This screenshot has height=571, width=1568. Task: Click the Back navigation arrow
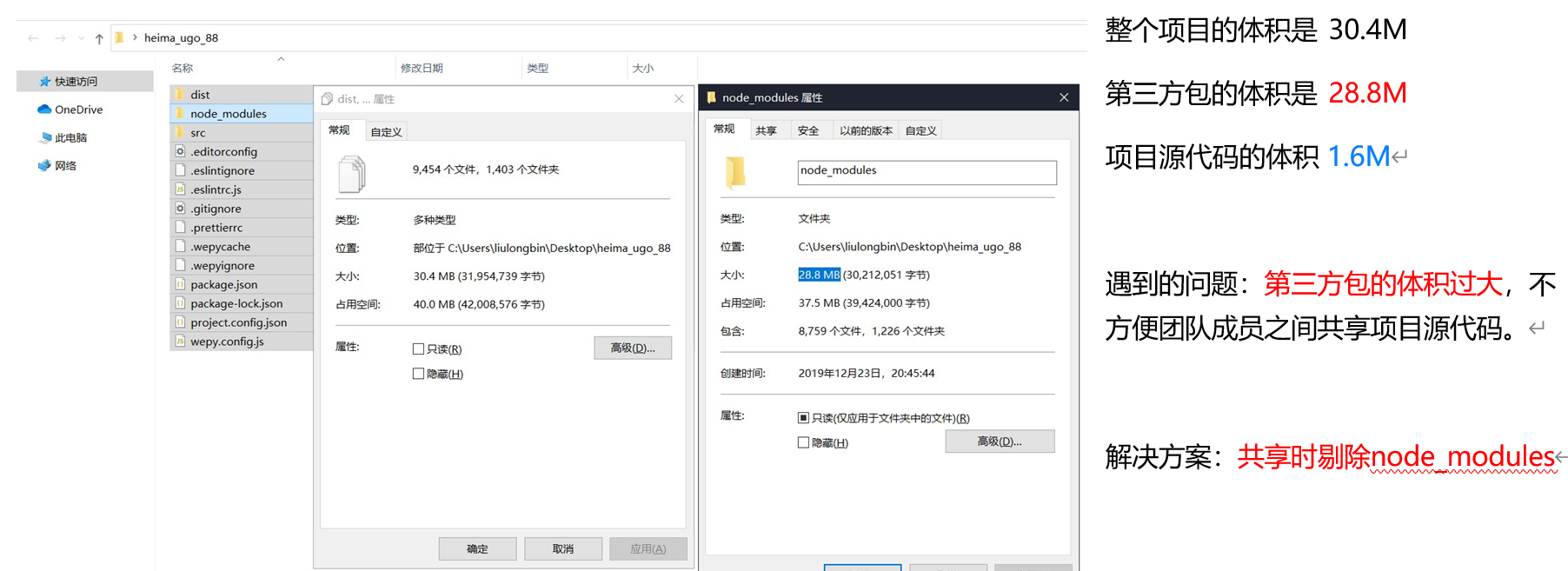(x=33, y=38)
